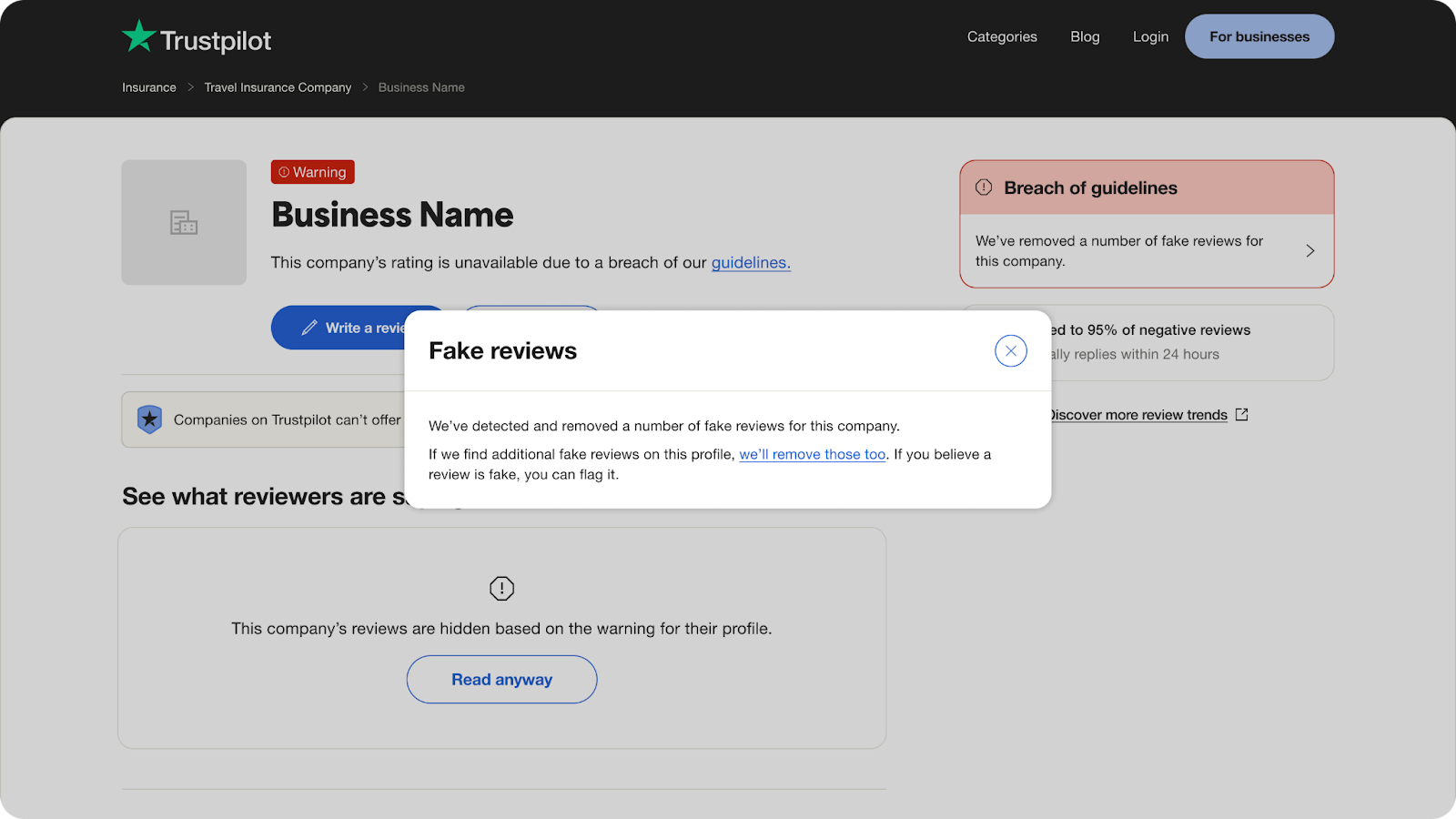Follow the guidelines link under Business Name
Image resolution: width=1456 pixels, height=819 pixels.
(751, 263)
